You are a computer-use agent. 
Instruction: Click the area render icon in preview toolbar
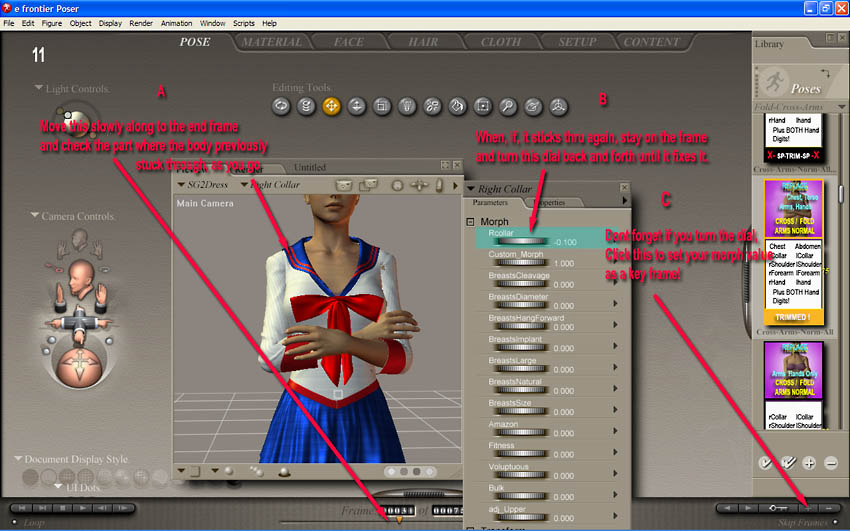click(368, 185)
